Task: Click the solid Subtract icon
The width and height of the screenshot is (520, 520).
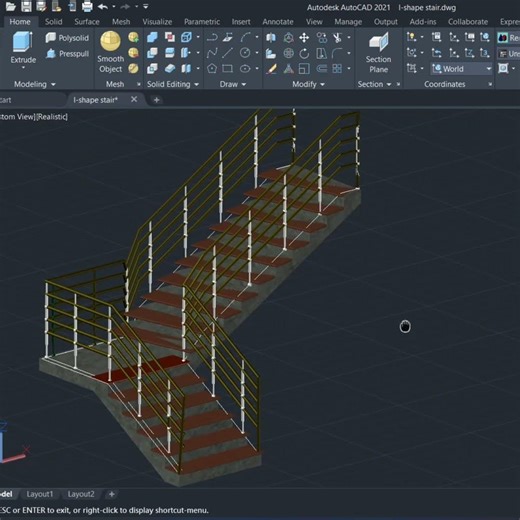Action: (152, 53)
